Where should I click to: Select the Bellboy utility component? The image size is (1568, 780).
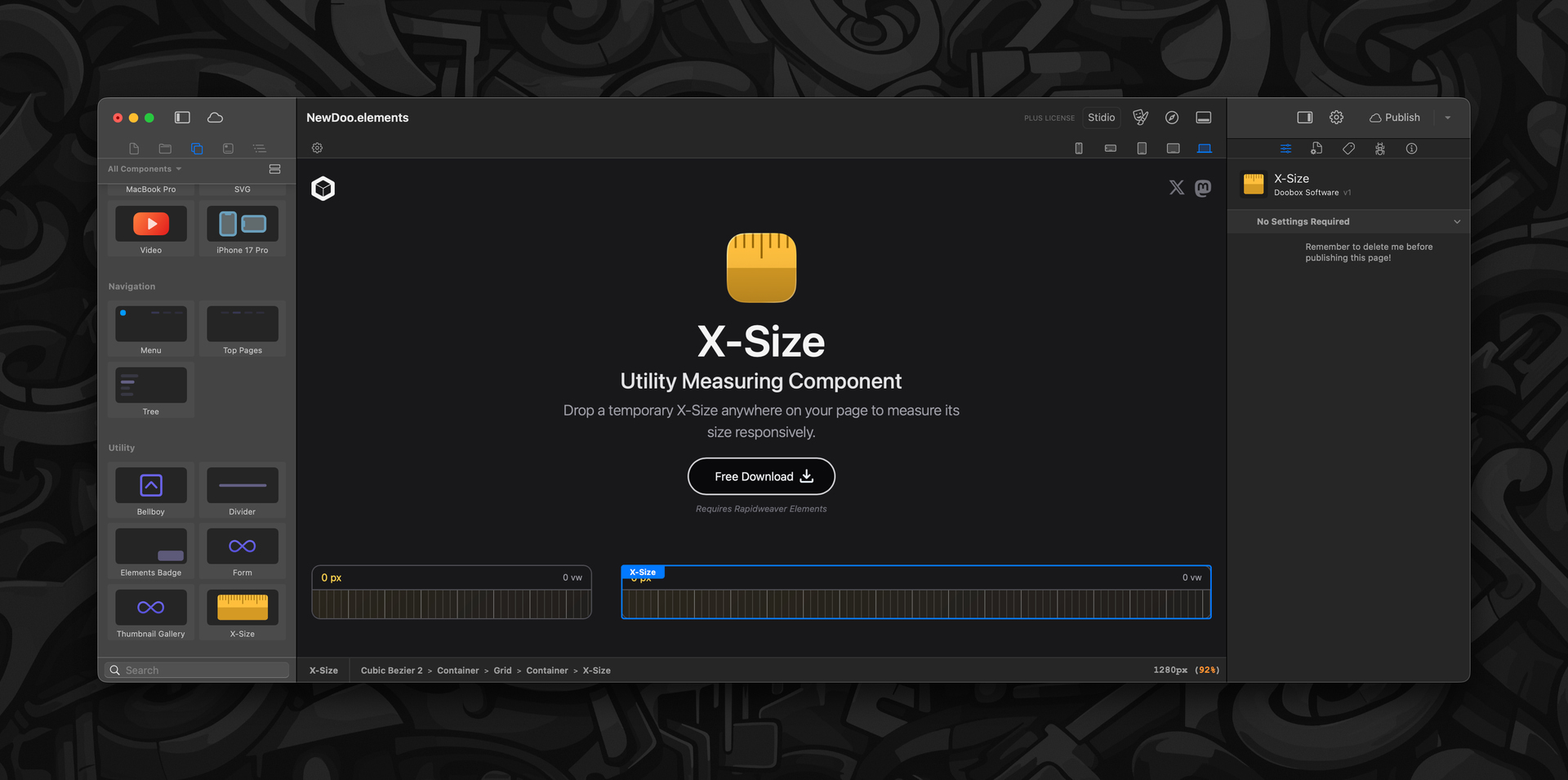coord(151,490)
